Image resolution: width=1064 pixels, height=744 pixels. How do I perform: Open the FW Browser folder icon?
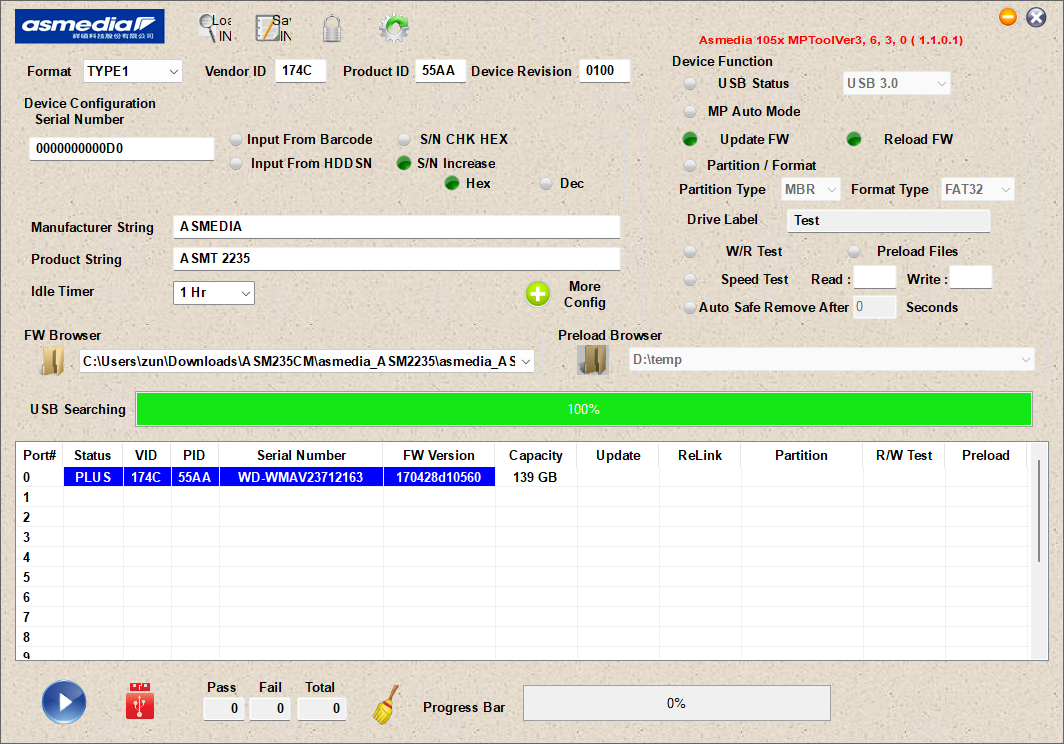[x=52, y=361]
